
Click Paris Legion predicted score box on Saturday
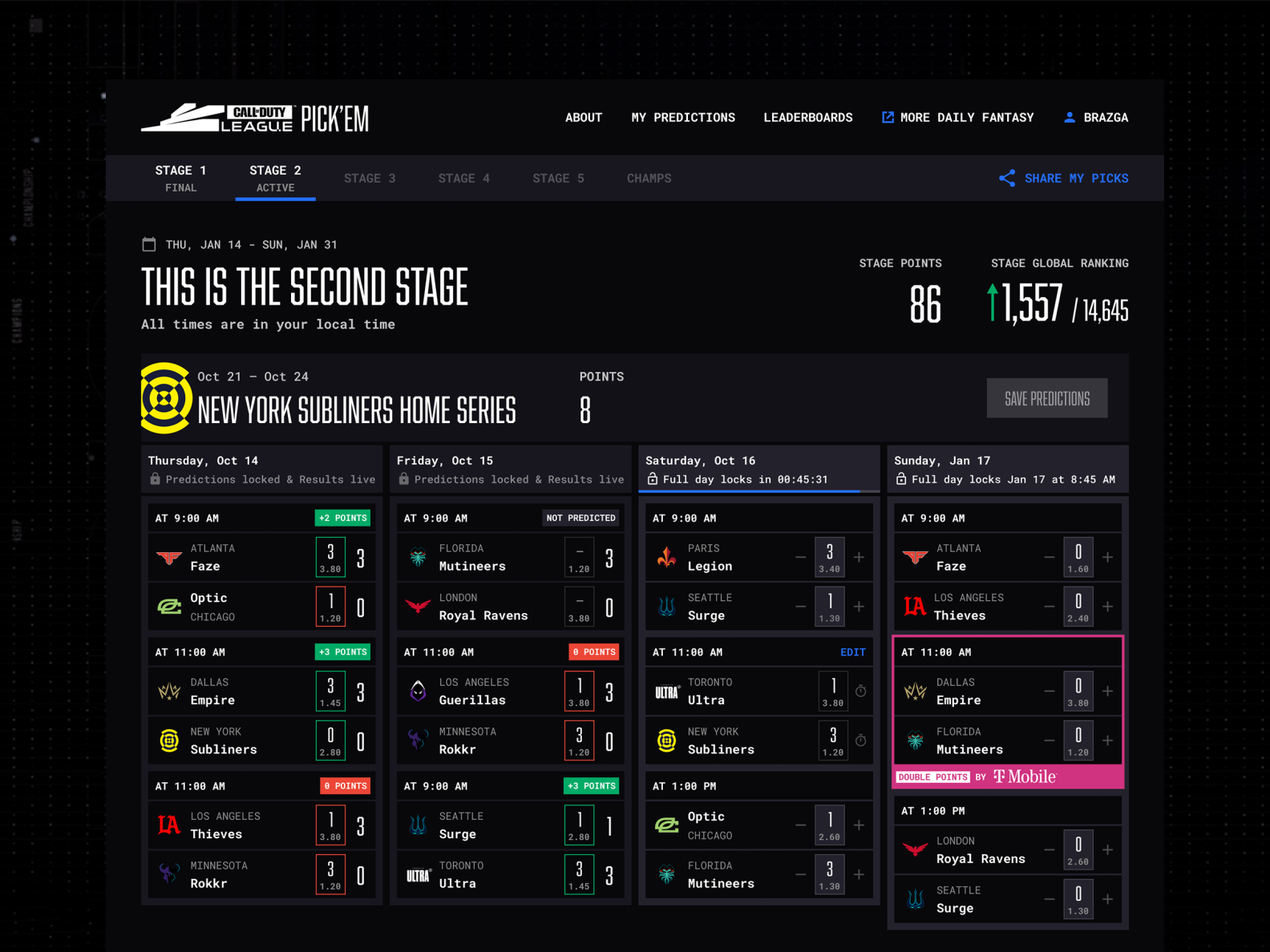(x=830, y=557)
